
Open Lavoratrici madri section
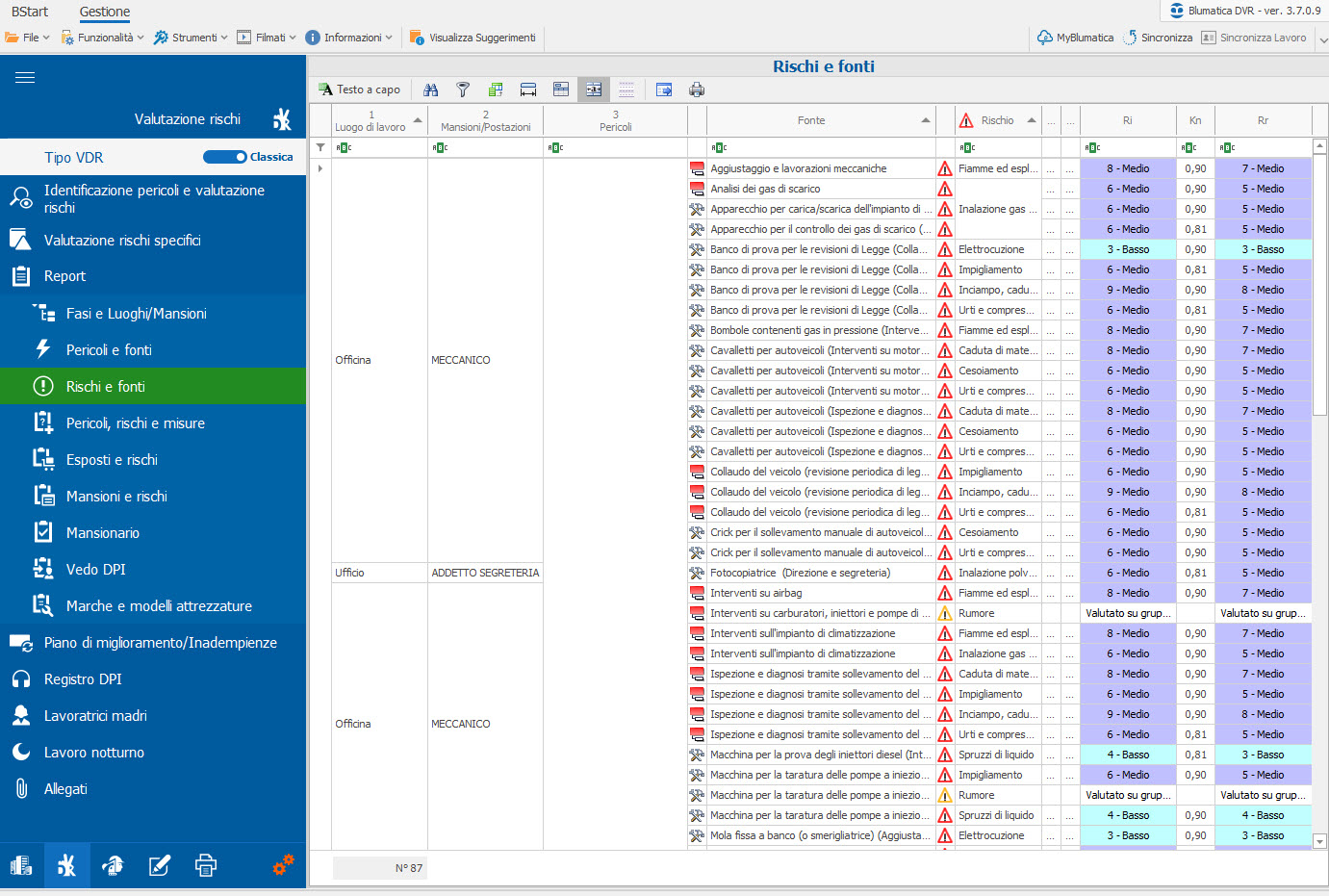click(153, 716)
